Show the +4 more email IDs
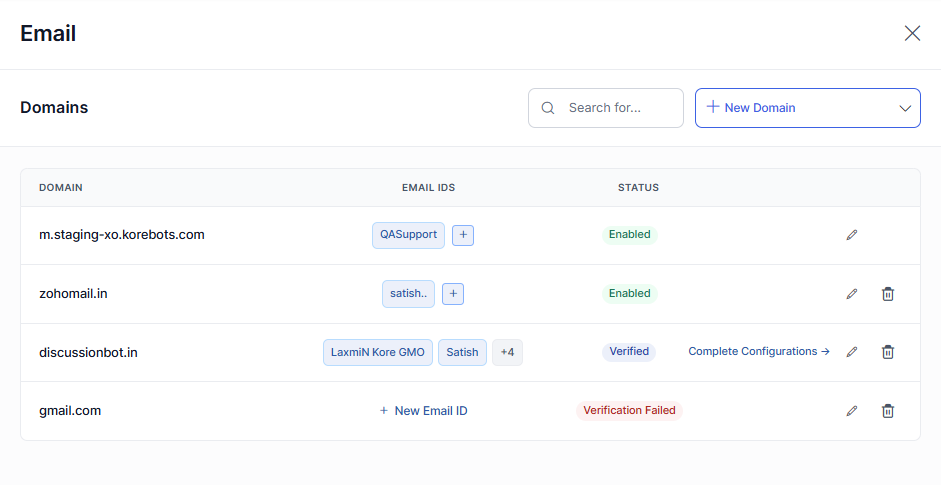This screenshot has height=485, width=941. [507, 352]
